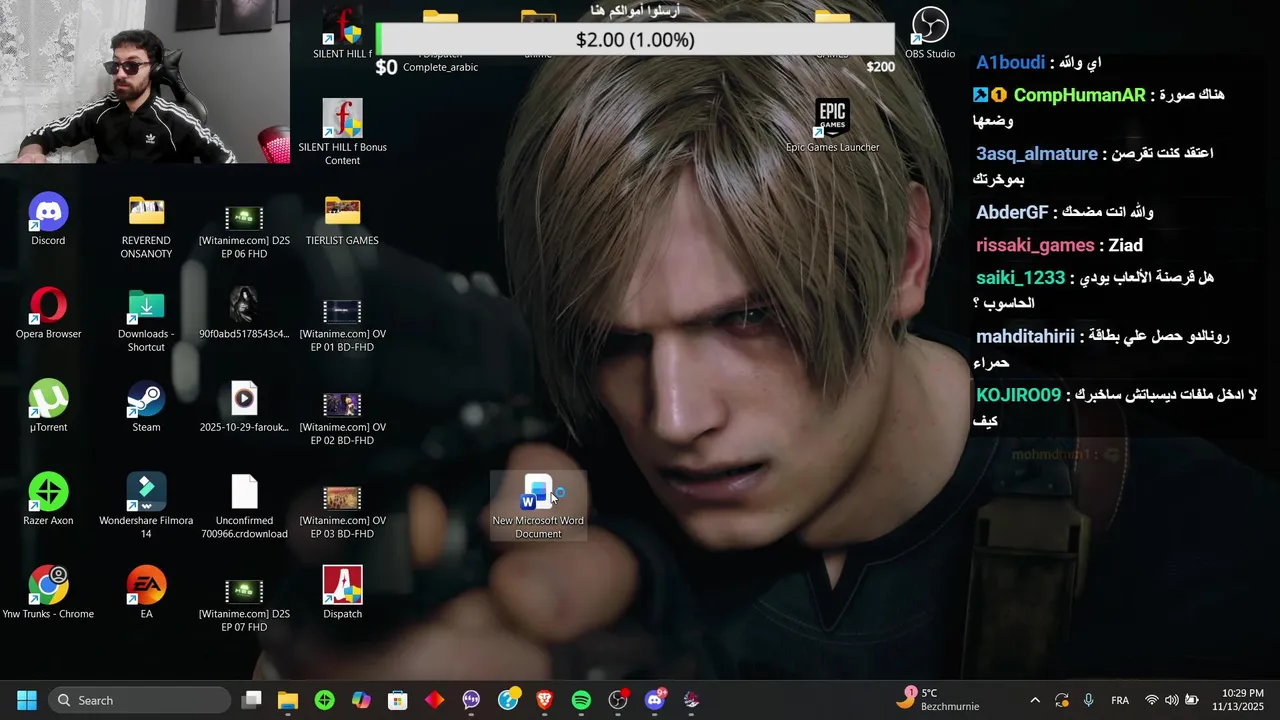The height and width of the screenshot is (720, 1280).
Task: Select the EA app desktop shortcut
Action: [146, 592]
